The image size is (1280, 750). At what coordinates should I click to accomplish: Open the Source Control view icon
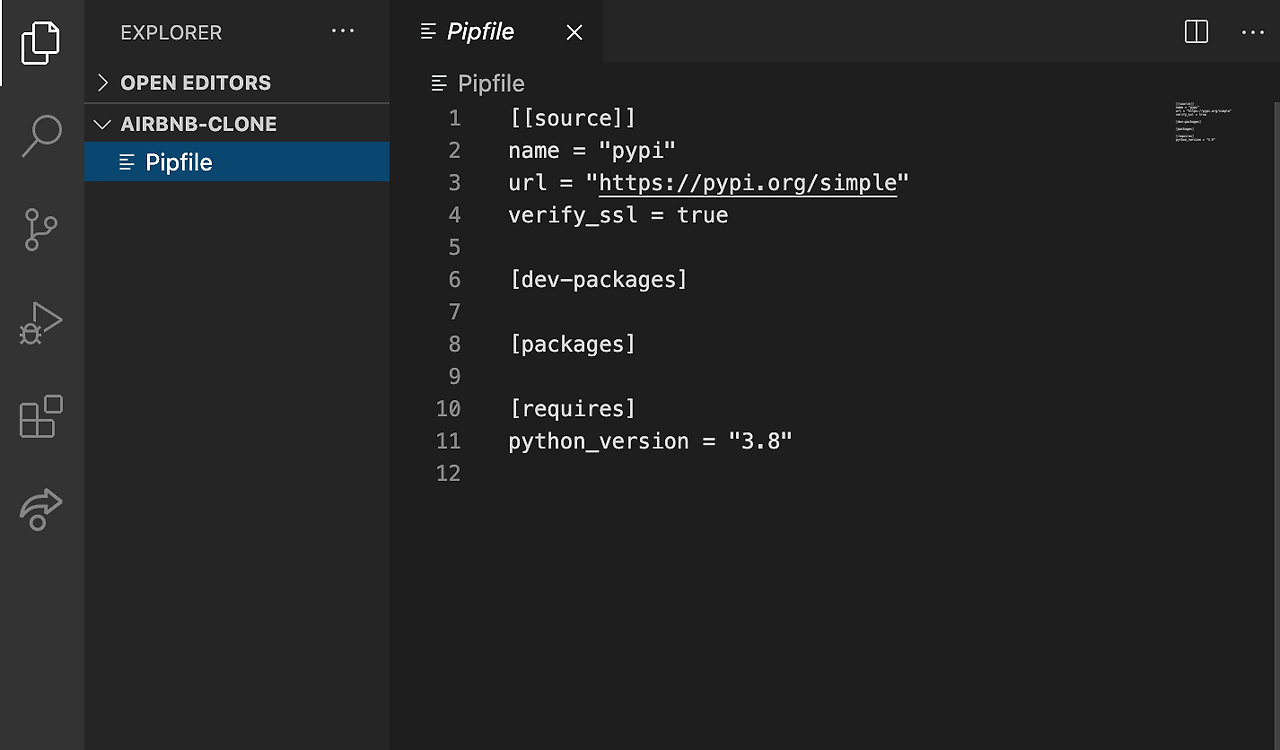[x=41, y=229]
